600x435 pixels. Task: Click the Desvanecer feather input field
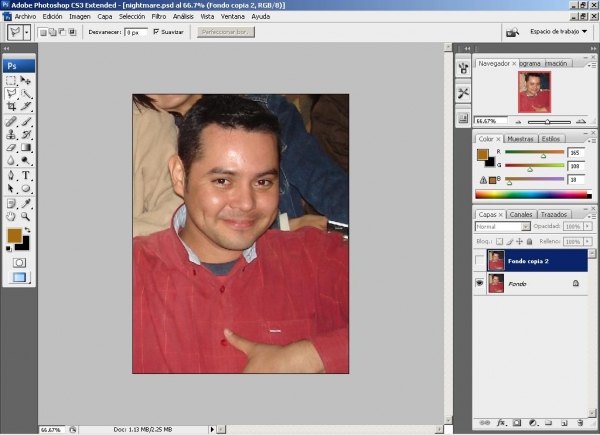tap(136, 33)
